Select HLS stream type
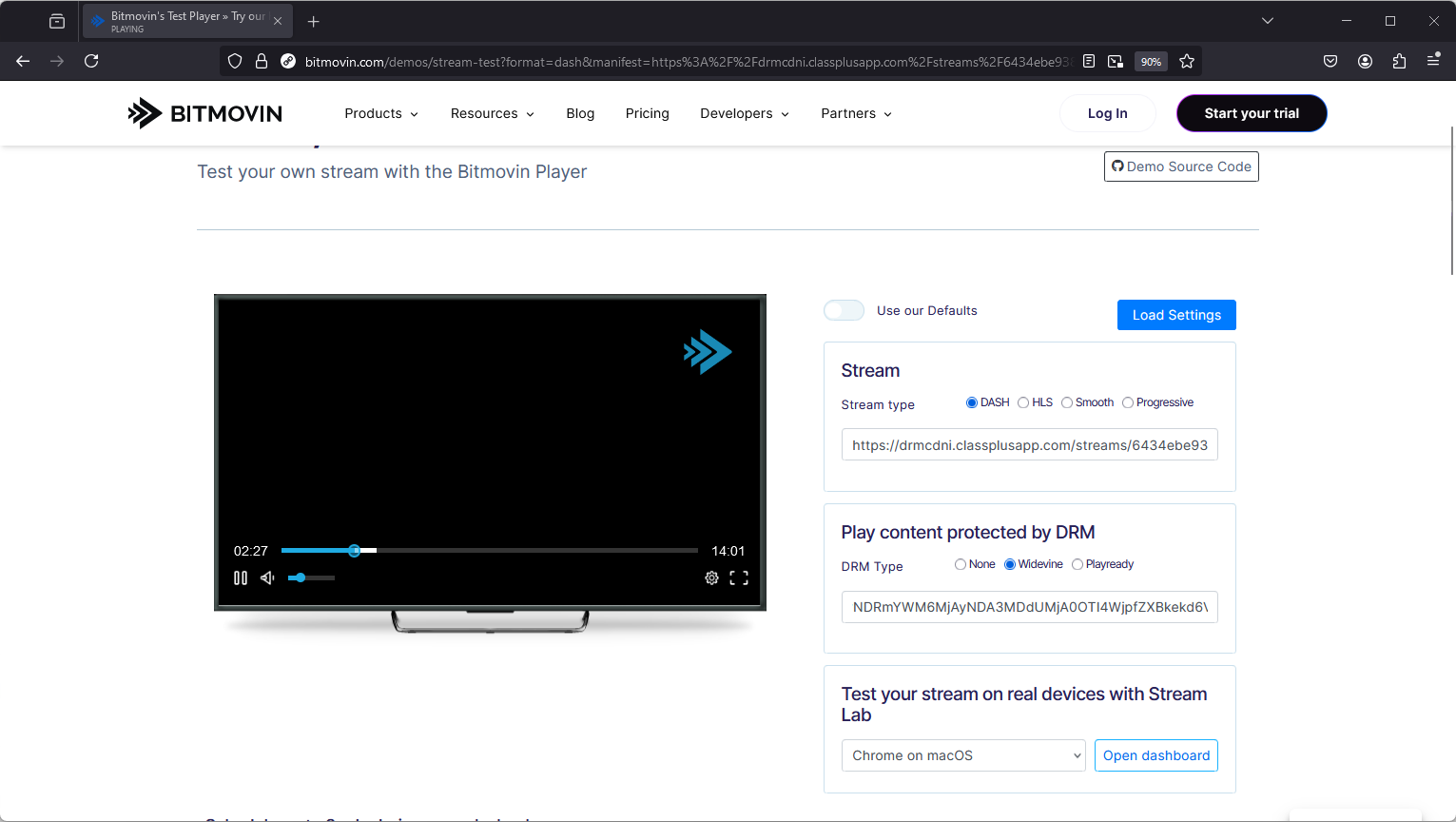This screenshot has width=1456, height=822. coord(1023,402)
